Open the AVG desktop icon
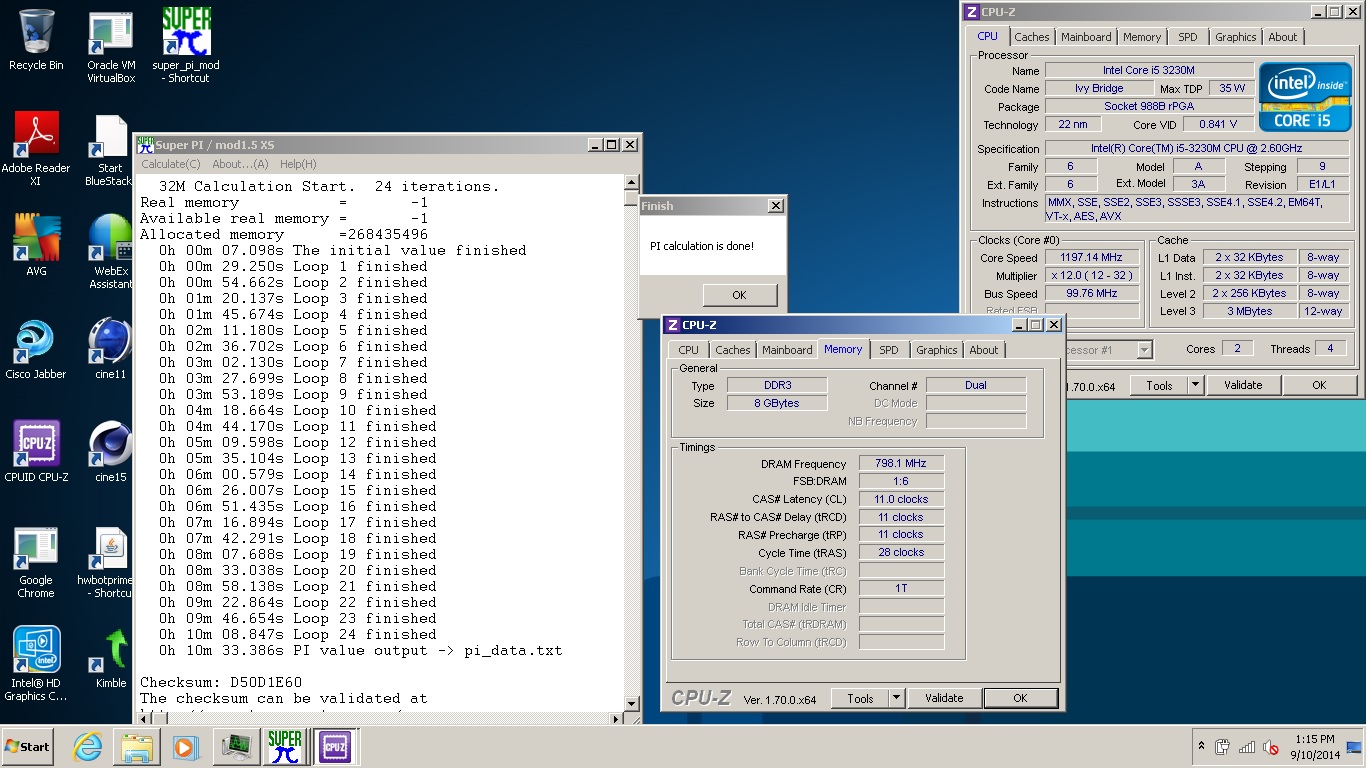The width and height of the screenshot is (1366, 768). point(36,244)
